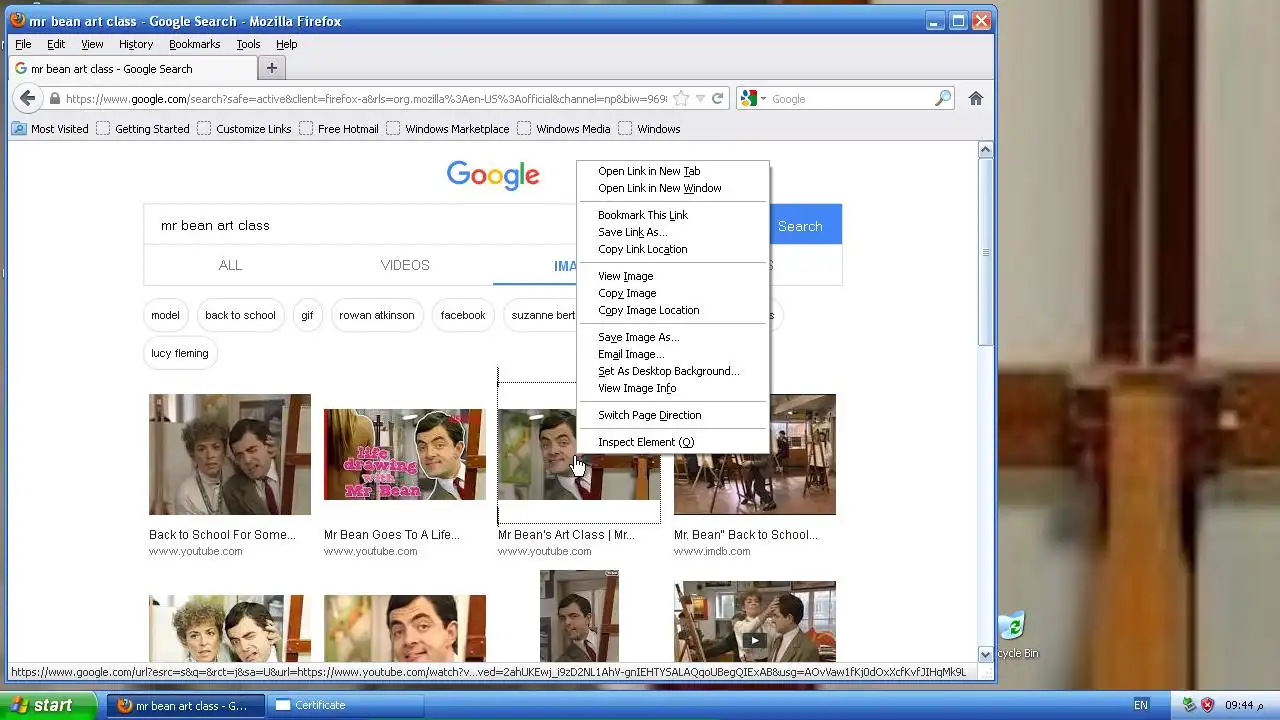Open the Tools menu
The height and width of the screenshot is (720, 1280).
pyautogui.click(x=248, y=44)
